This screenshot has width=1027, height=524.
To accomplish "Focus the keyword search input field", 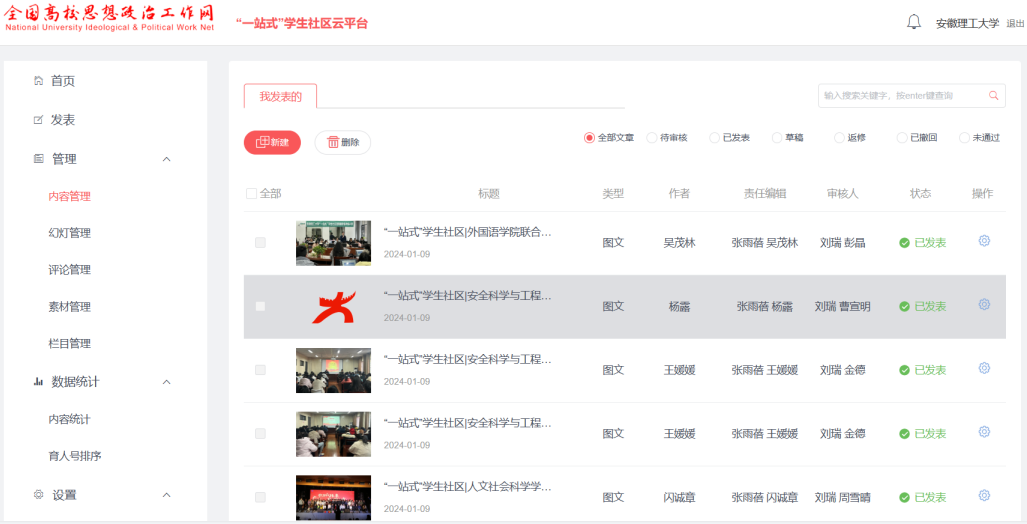I will (x=900, y=96).
